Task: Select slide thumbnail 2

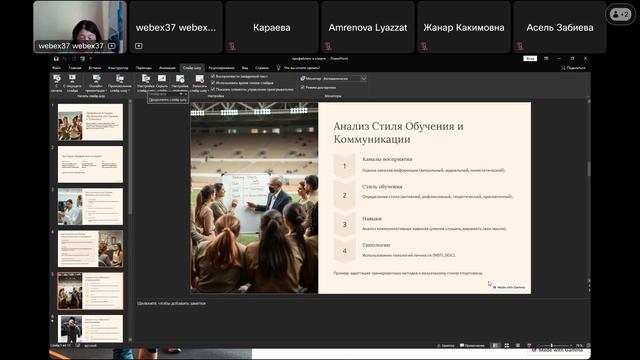Action: pyautogui.click(x=90, y=164)
